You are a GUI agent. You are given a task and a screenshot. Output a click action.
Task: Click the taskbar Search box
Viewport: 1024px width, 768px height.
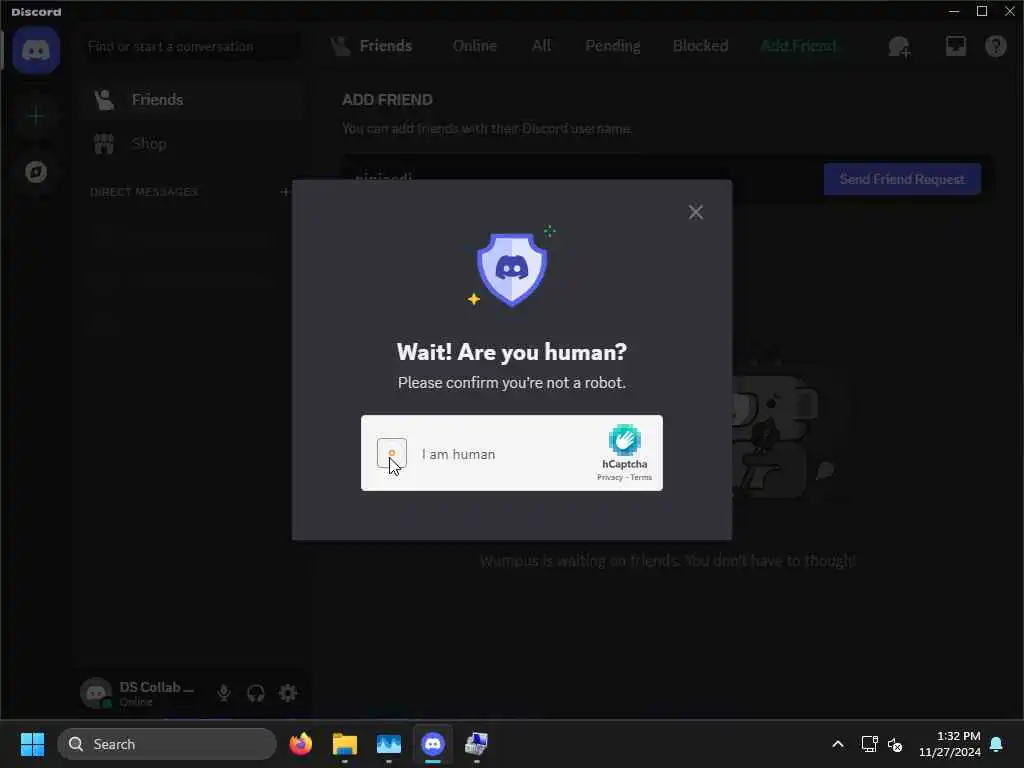click(x=167, y=744)
